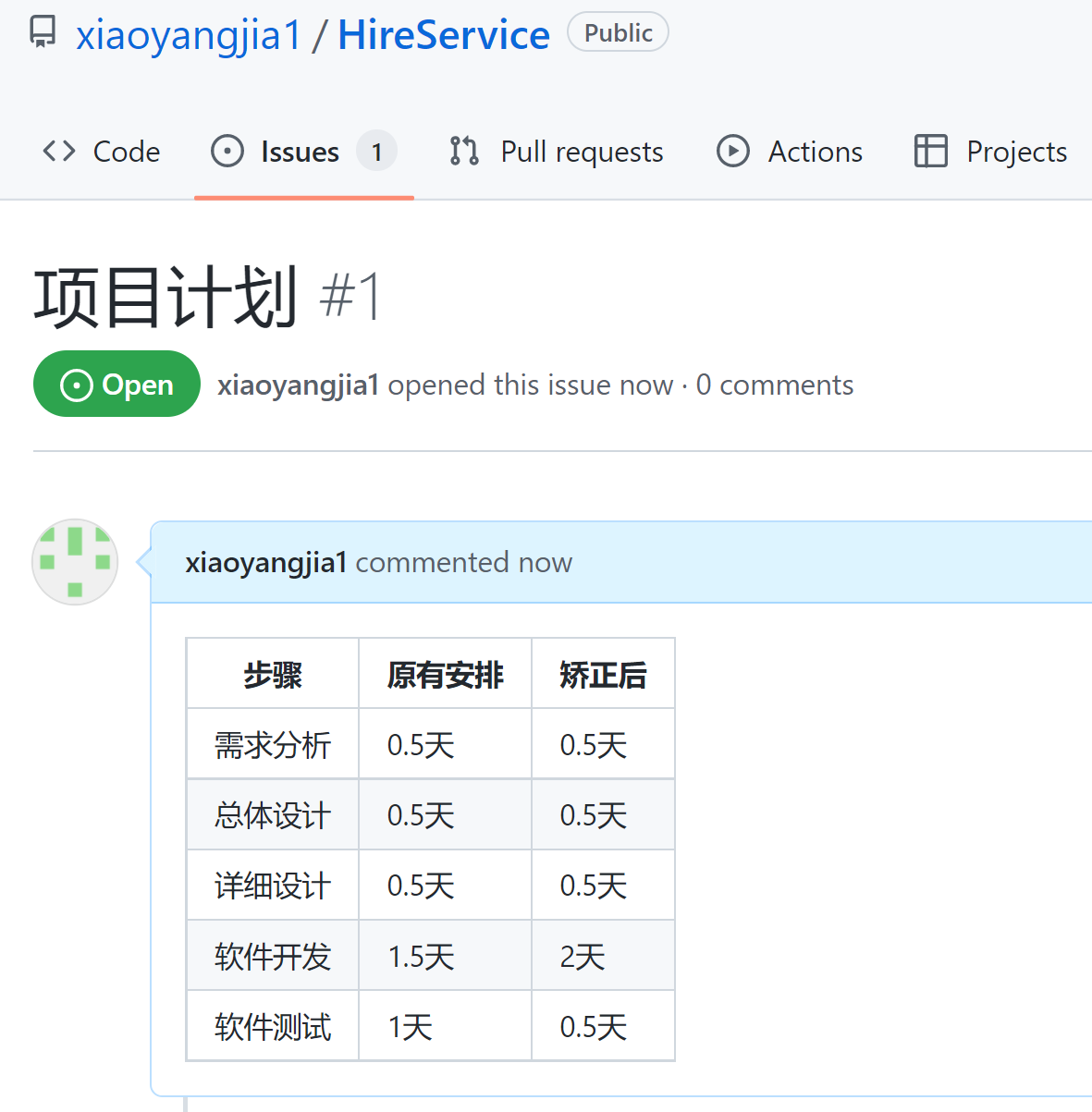Click the green Open status badge
Viewport: 1092px width, 1112px height.
tap(117, 384)
